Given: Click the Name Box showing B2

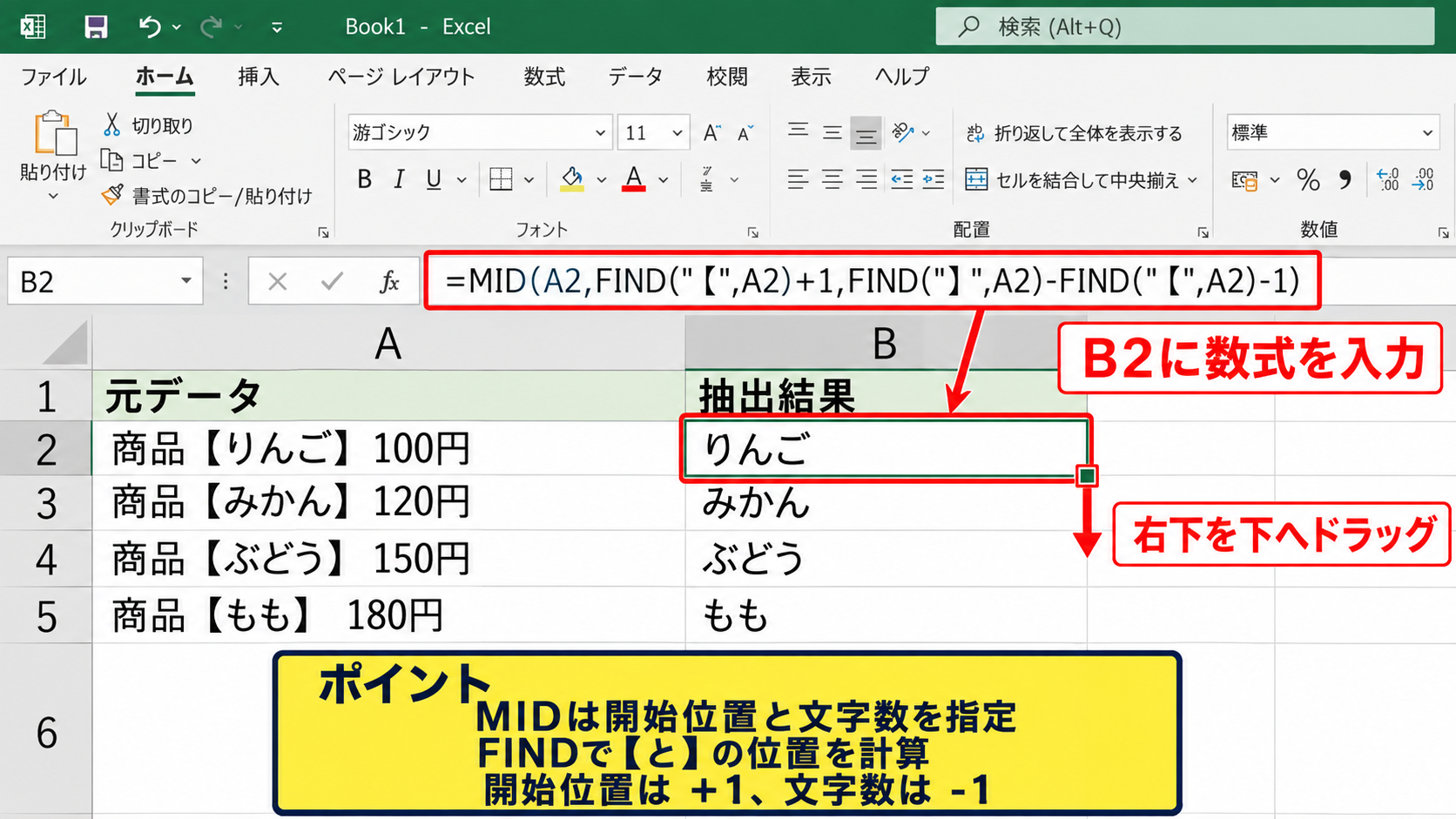Looking at the screenshot, I should [x=104, y=282].
